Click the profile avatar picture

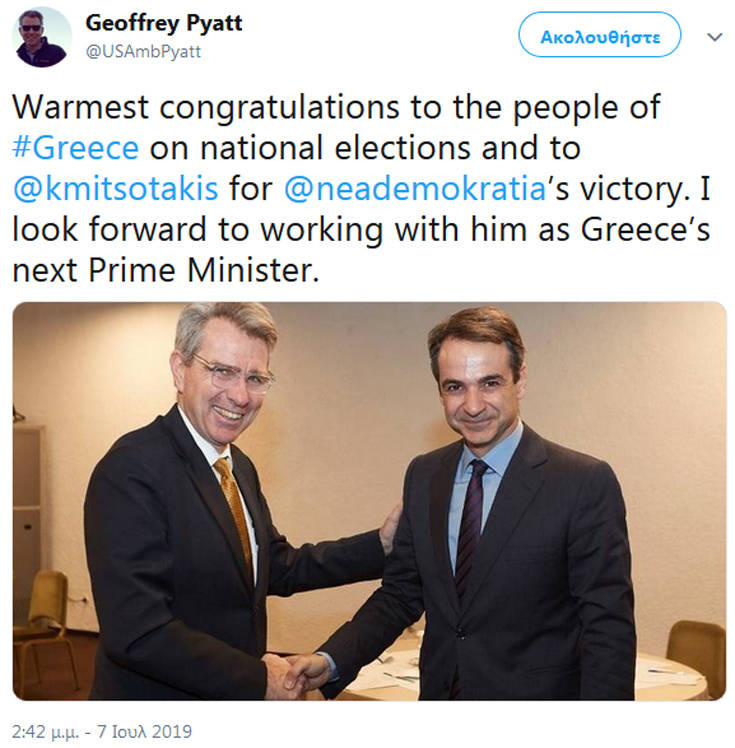41,37
